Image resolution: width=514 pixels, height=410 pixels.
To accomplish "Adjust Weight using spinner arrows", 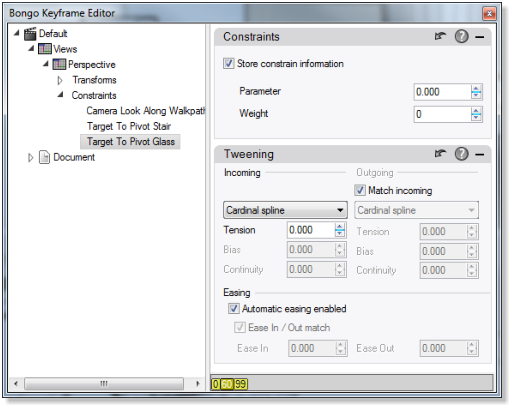I will [476, 114].
